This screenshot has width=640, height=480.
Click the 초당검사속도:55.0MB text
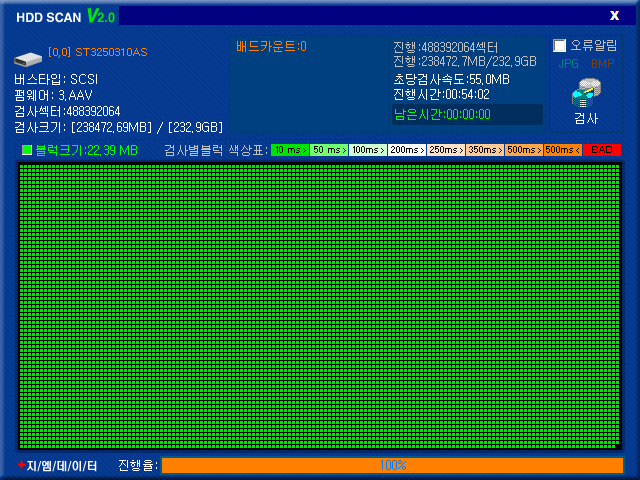451,79
